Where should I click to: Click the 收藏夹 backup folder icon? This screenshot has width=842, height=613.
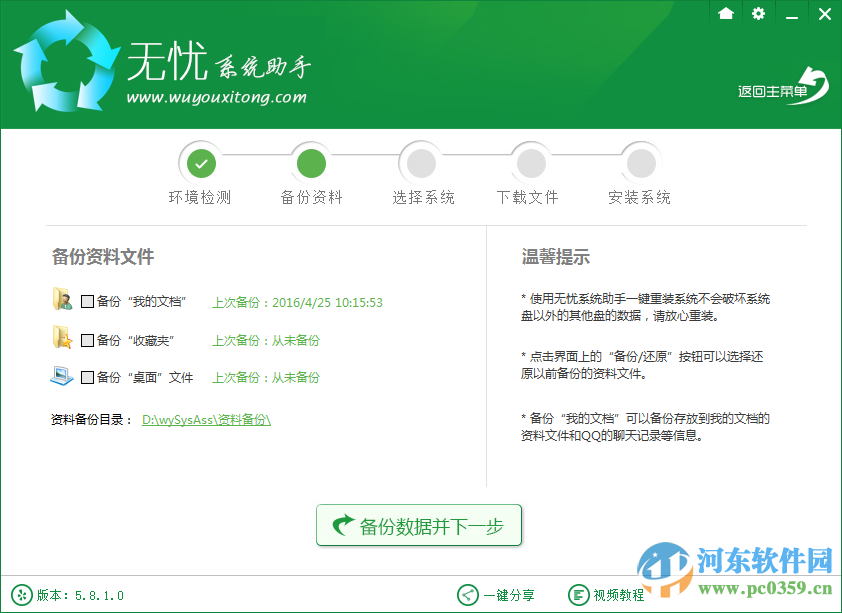tap(62, 339)
